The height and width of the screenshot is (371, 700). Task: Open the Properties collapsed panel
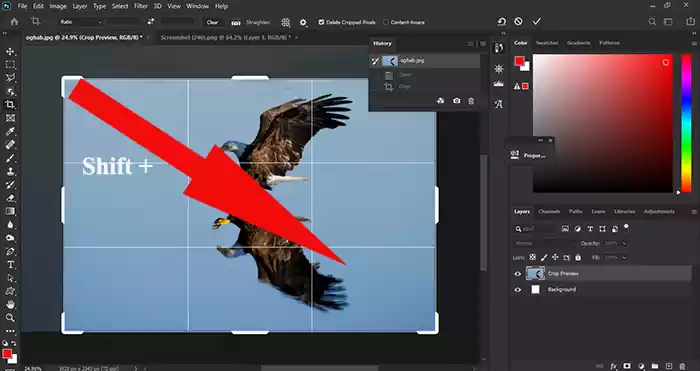[529, 155]
